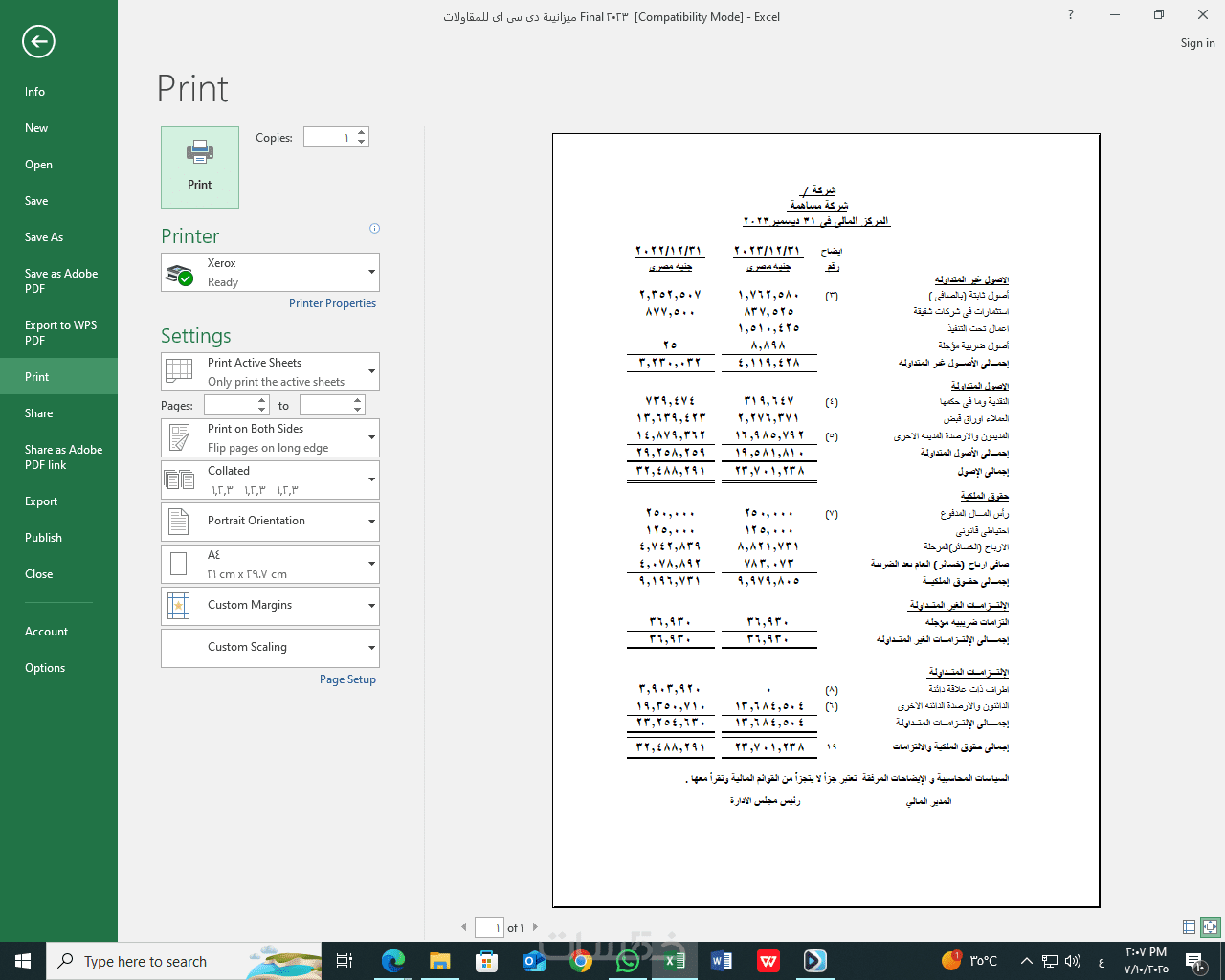Open WPS Office from the taskbar
The height and width of the screenshot is (980, 1225).
click(x=768, y=961)
